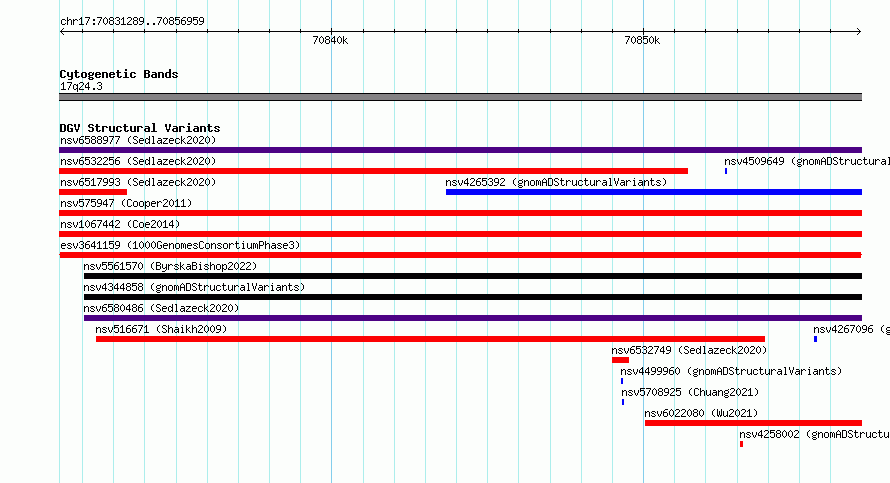Open nsv1067442 (Coe2014) variant label
This screenshot has height=483, width=890.
[120, 224]
